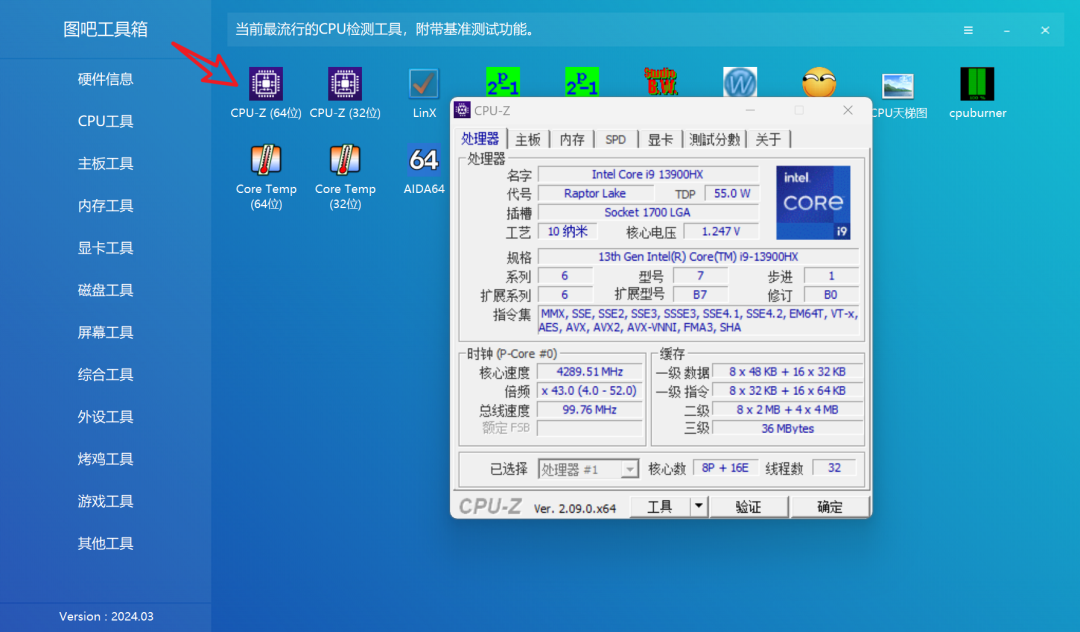Switch to 显卡 tab in CPU-Z

(x=660, y=140)
